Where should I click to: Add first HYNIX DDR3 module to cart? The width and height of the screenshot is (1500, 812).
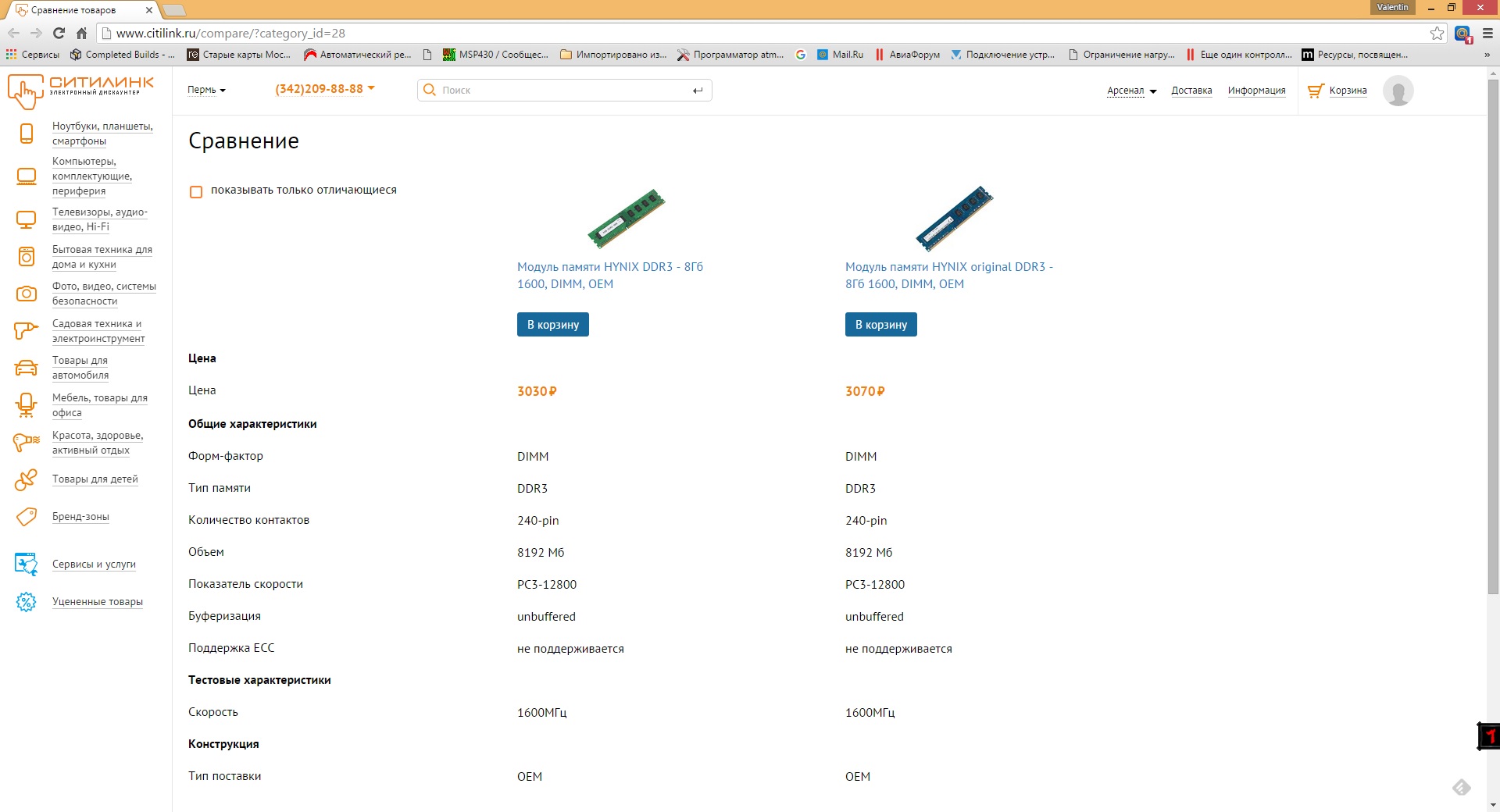click(553, 325)
